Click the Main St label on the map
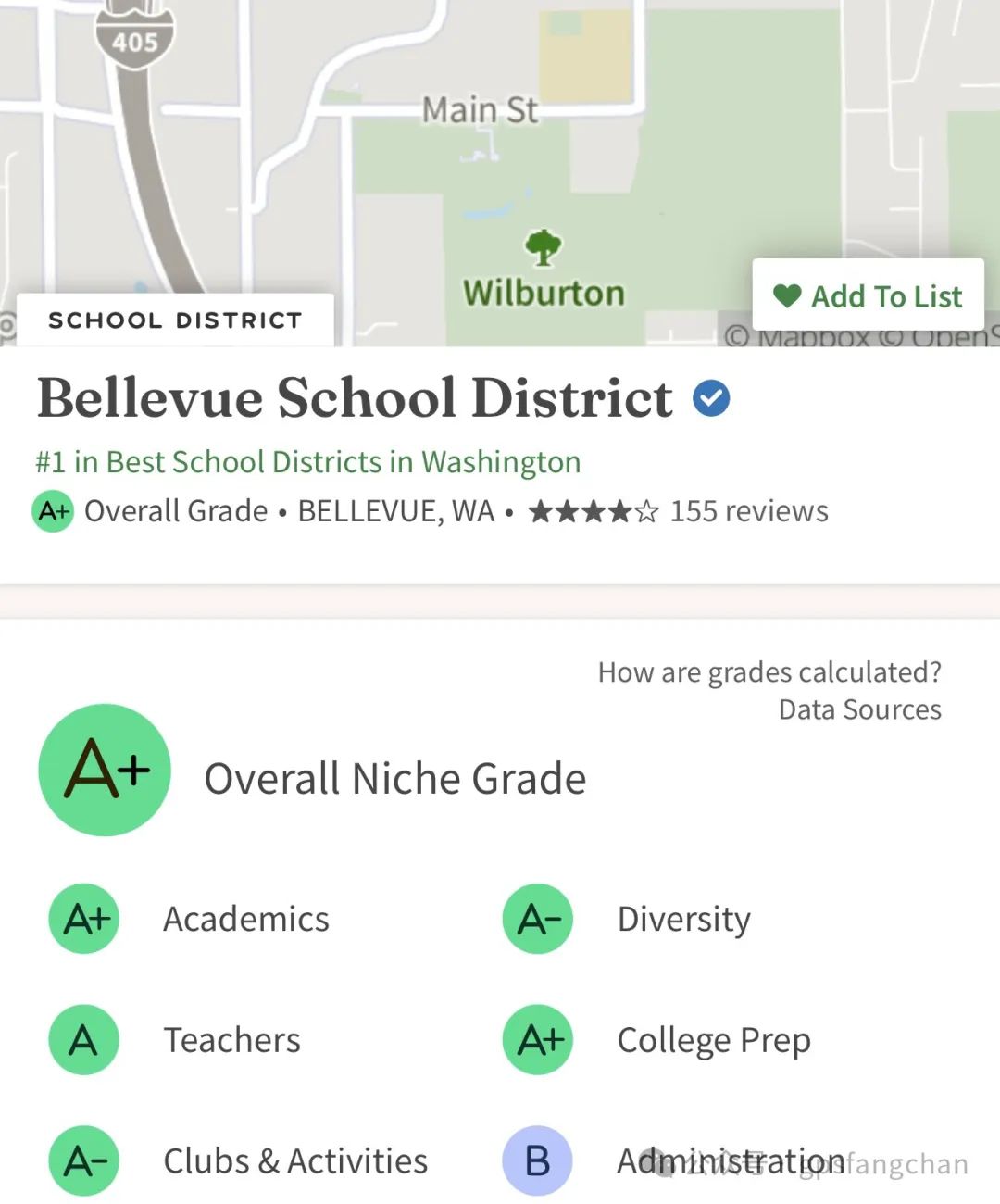The width and height of the screenshot is (1000, 1204). tap(480, 110)
